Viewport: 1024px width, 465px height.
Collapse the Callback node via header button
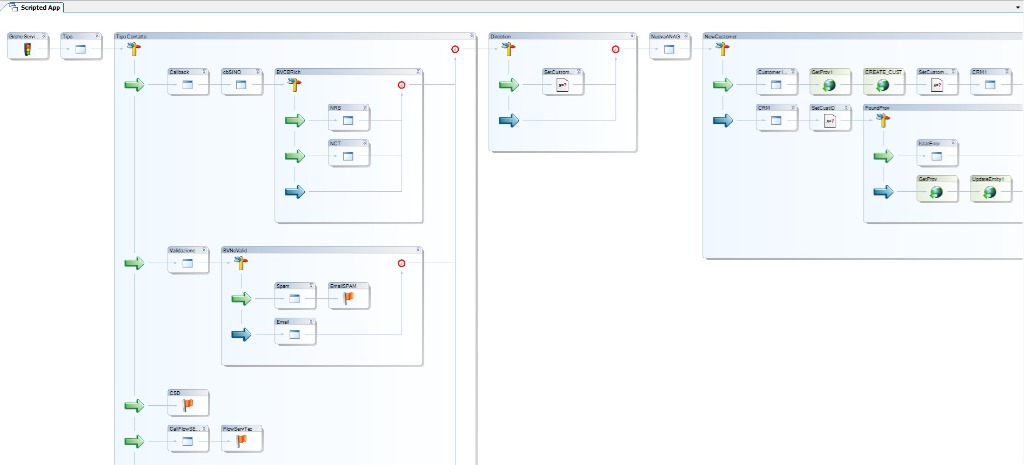tap(204, 71)
